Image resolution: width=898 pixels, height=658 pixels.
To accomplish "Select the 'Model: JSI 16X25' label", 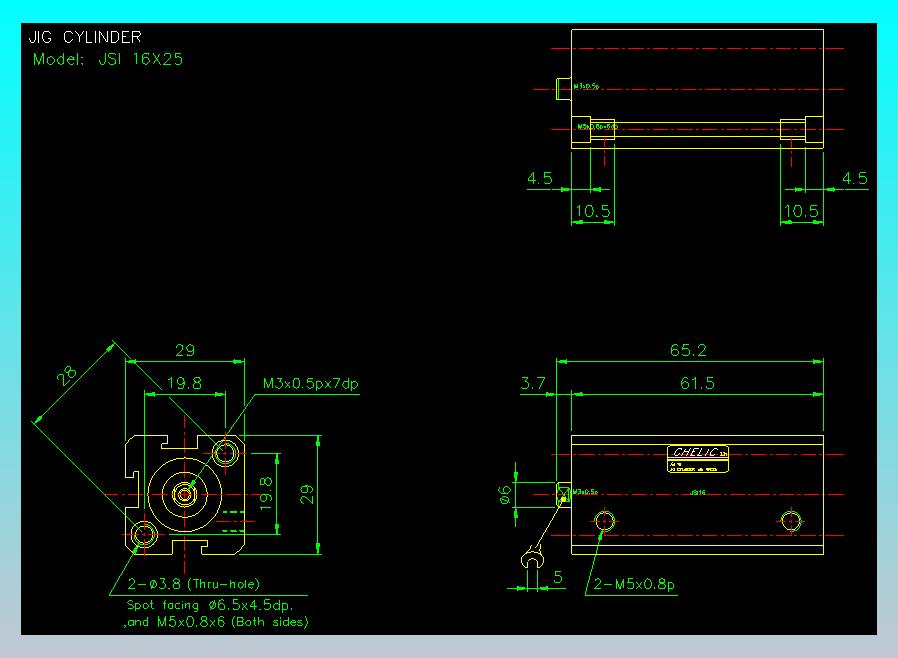I will click(108, 59).
